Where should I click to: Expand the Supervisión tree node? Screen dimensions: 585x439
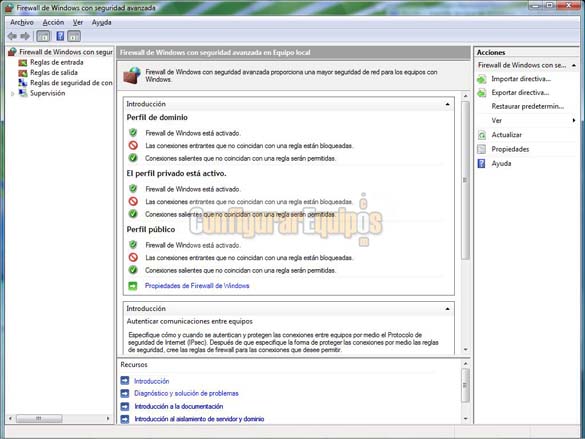click(12, 94)
